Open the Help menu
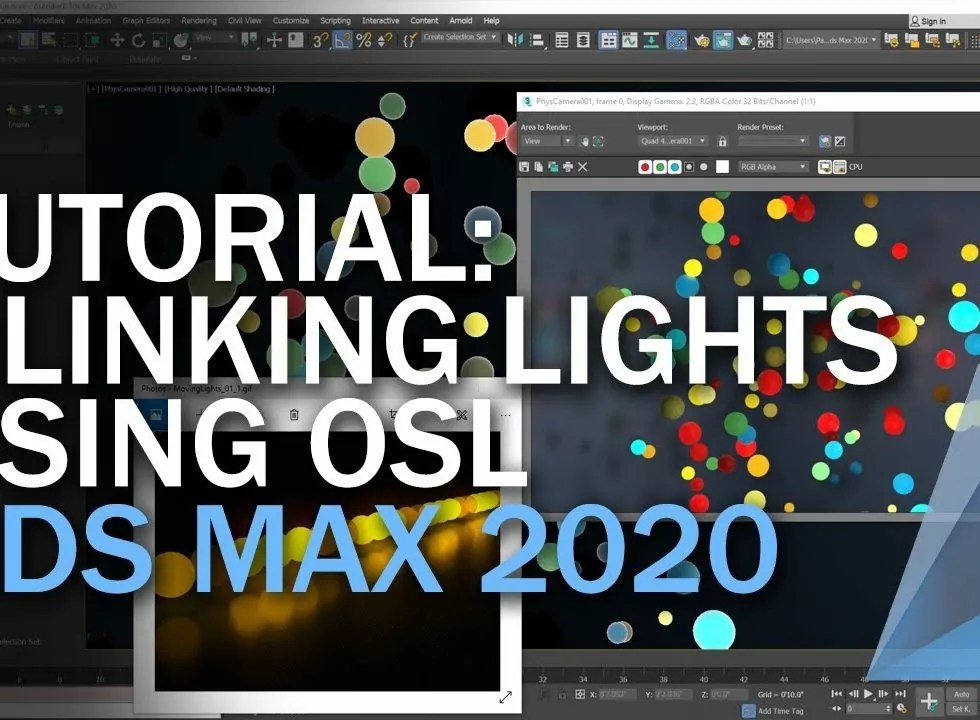Viewport: 980px width, 720px height. point(491,21)
